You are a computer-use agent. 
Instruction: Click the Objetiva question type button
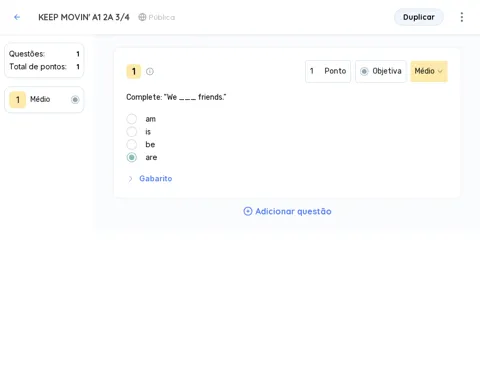point(381,71)
